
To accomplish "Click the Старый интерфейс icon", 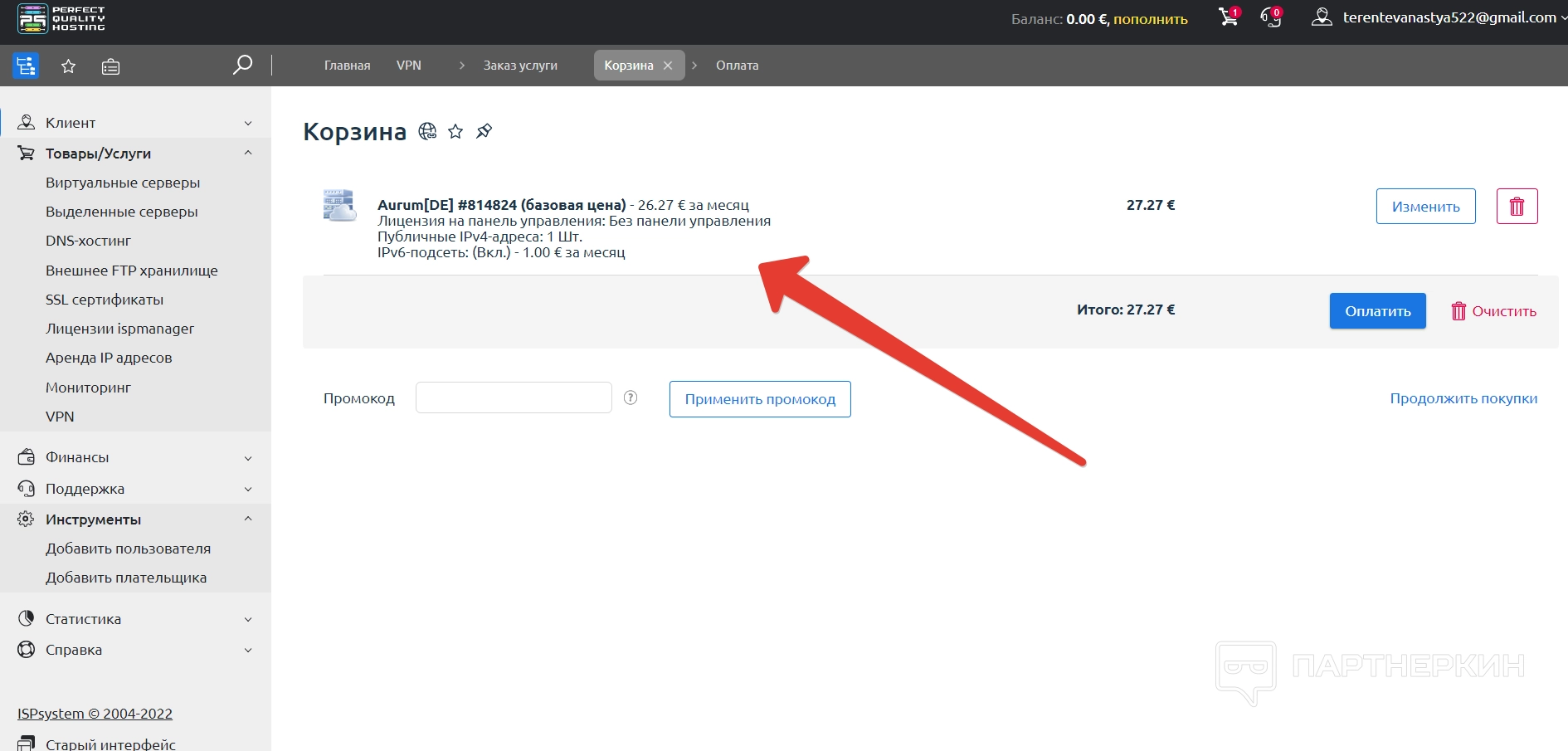I will tap(27, 744).
